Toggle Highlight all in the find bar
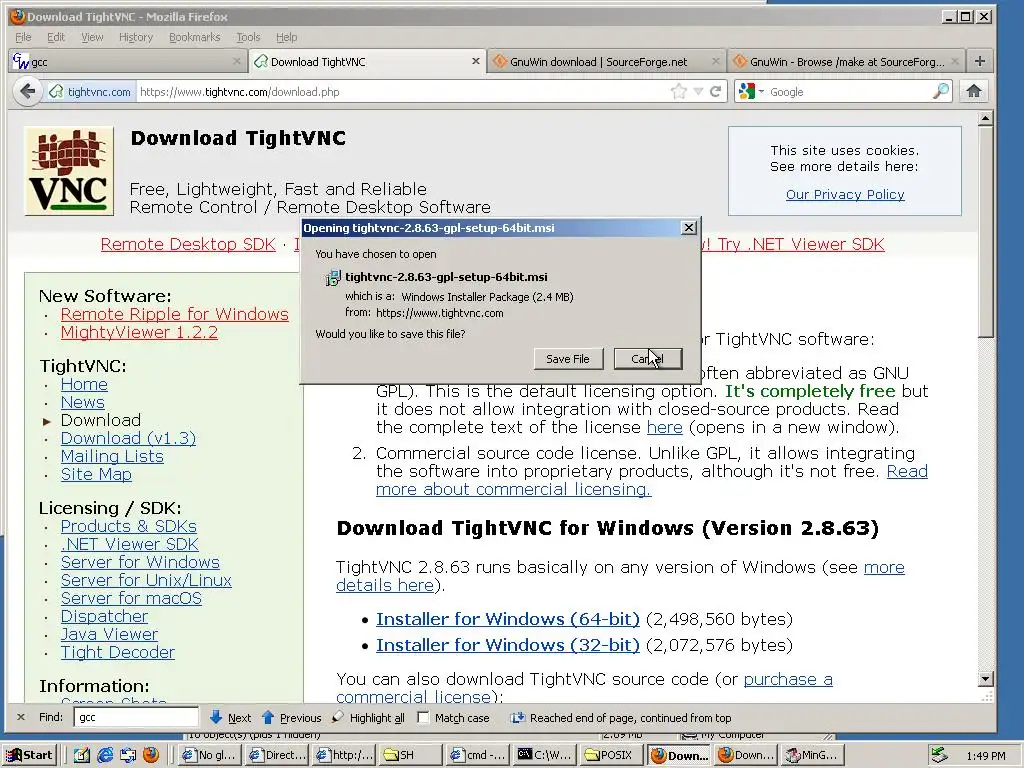 pyautogui.click(x=368, y=718)
